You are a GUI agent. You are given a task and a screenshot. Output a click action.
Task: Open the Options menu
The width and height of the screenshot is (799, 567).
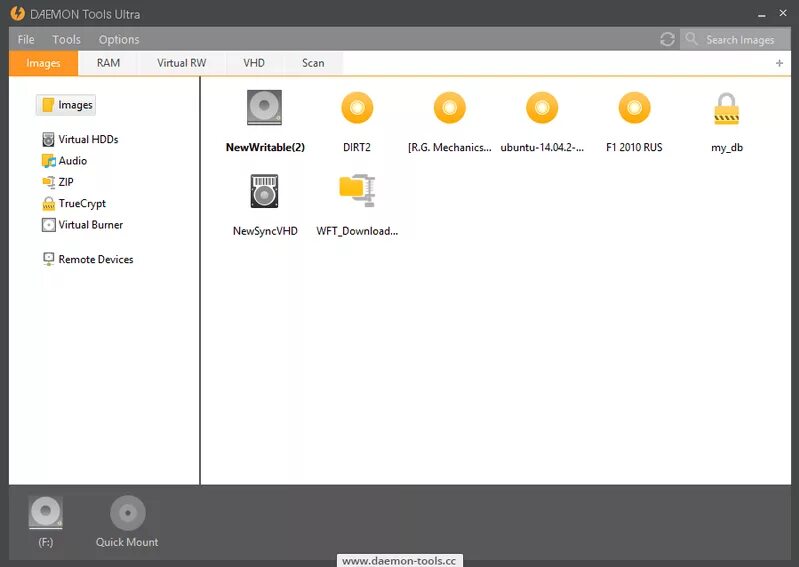(x=119, y=39)
